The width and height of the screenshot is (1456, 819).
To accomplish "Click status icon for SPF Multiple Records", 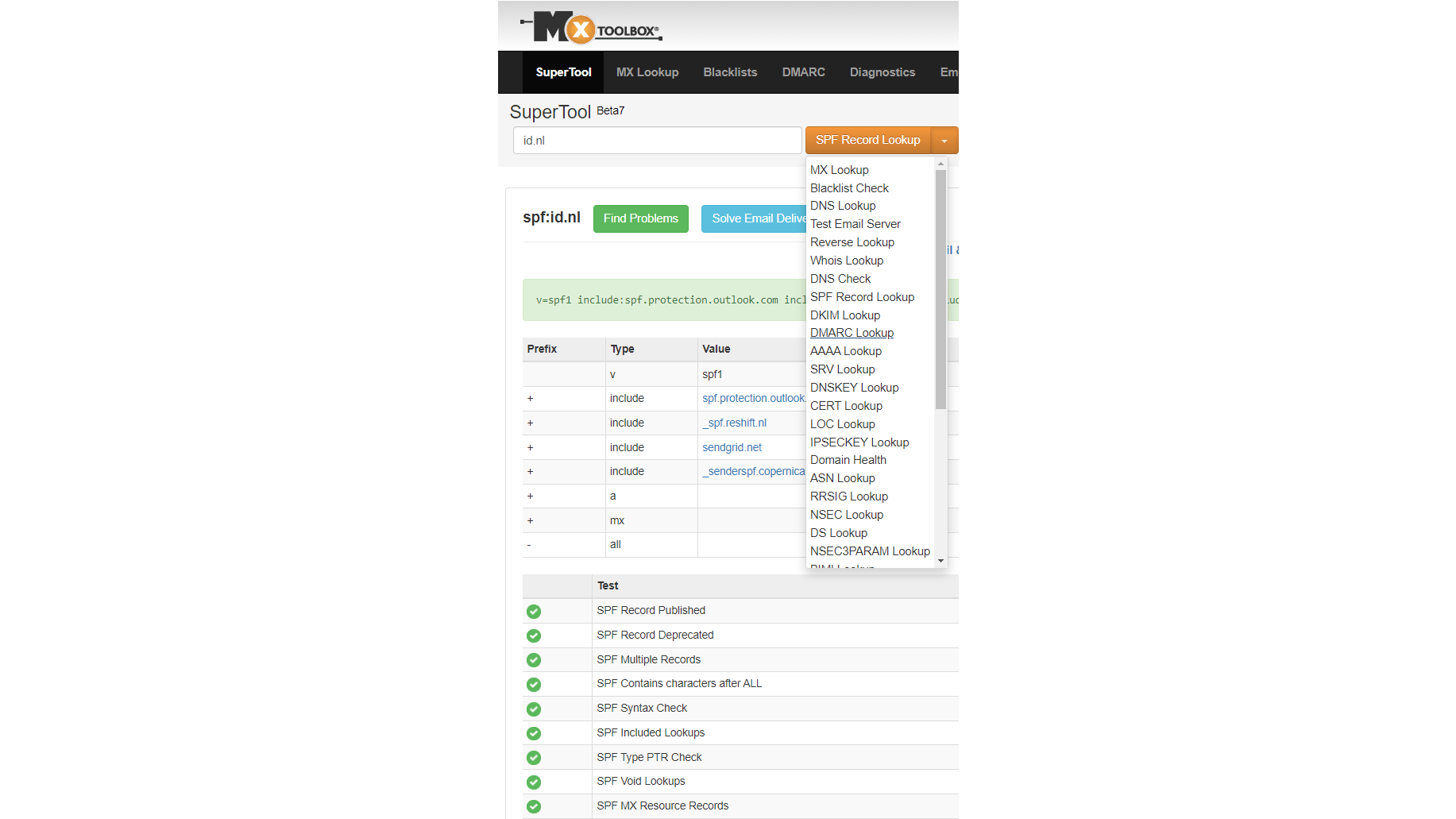I will pos(534,660).
